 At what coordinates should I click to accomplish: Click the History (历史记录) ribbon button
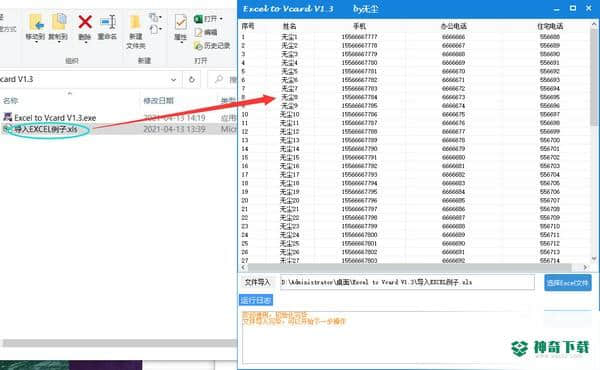pyautogui.click(x=212, y=46)
